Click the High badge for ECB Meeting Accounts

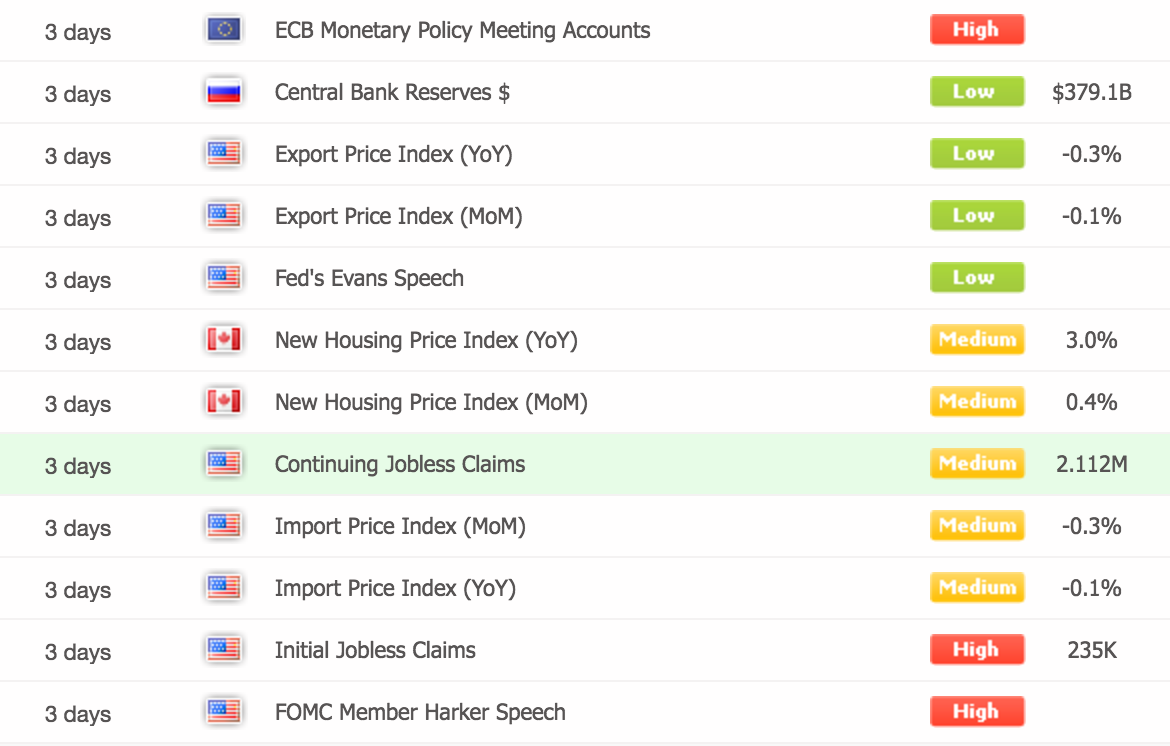(x=976, y=30)
